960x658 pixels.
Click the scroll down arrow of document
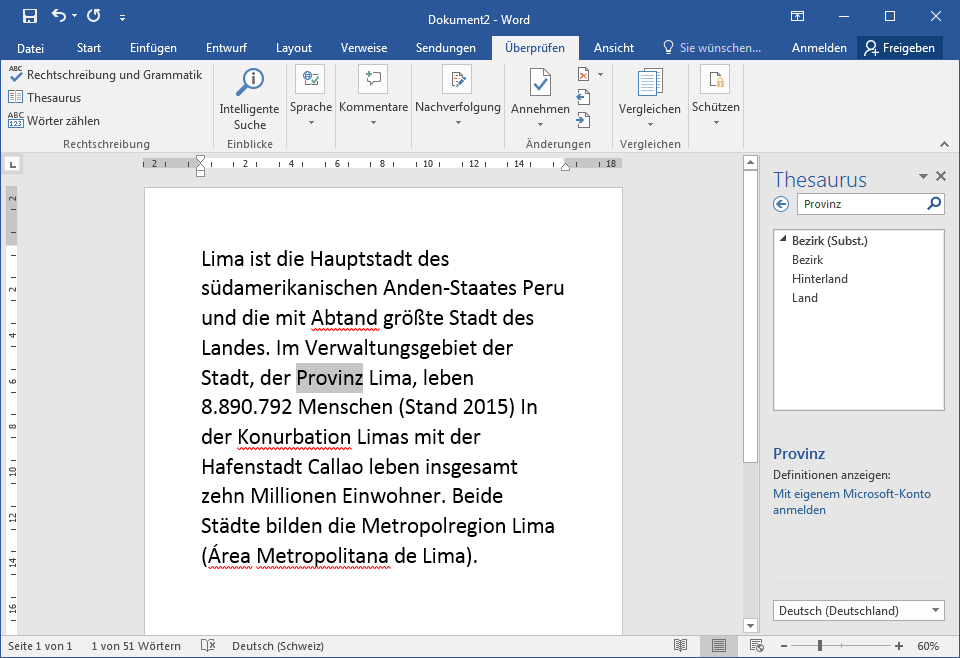(x=750, y=626)
